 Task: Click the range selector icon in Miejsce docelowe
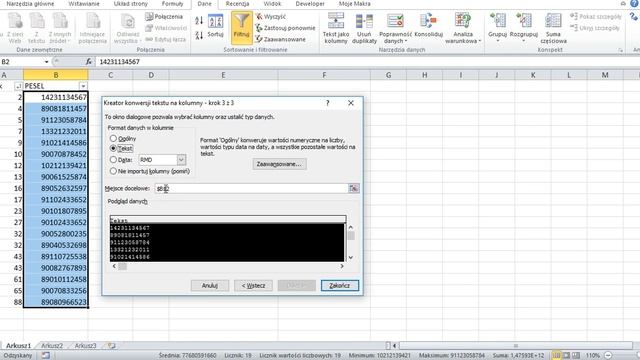(x=353, y=188)
